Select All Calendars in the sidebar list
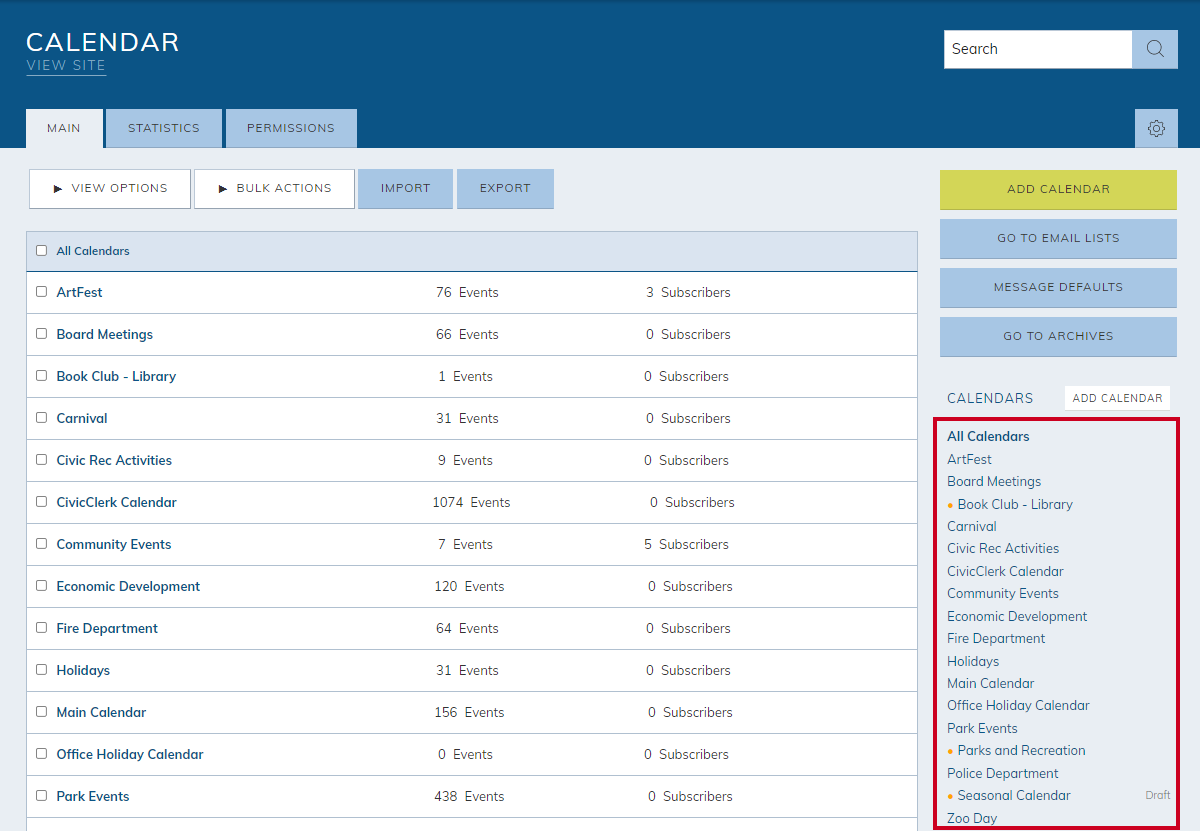1200x831 pixels. [x=988, y=436]
